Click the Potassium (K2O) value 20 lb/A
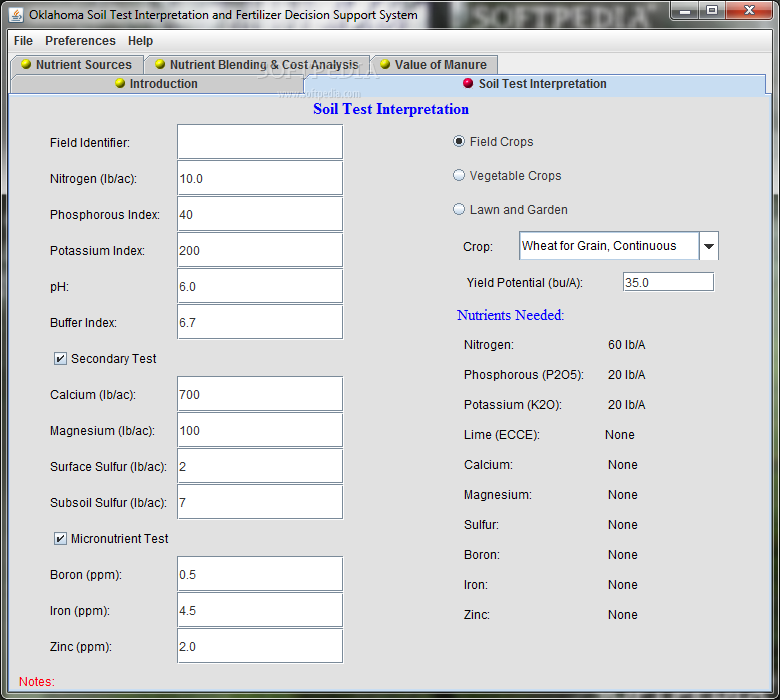780x700 pixels. coord(626,404)
